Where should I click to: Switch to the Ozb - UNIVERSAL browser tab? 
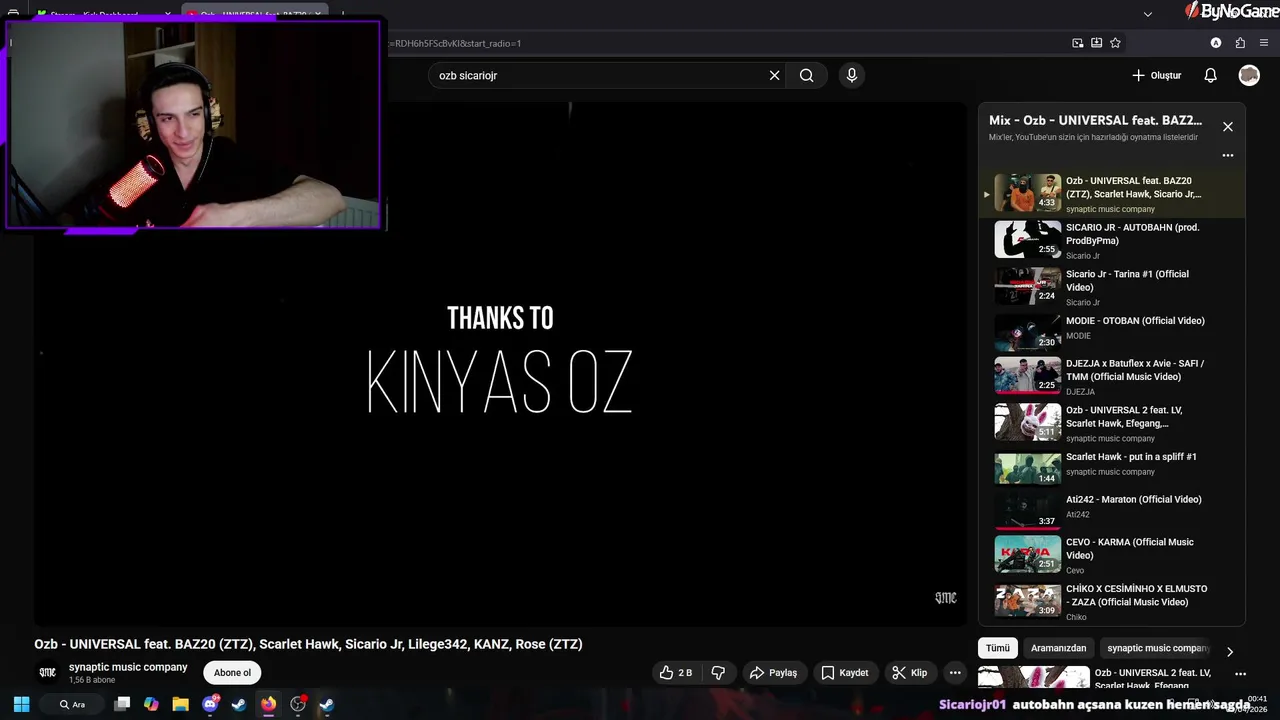(x=255, y=14)
